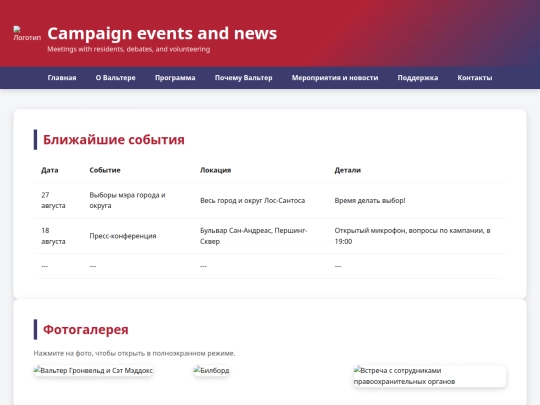
Task: Open the Контакты navigation link
Action: (475, 78)
